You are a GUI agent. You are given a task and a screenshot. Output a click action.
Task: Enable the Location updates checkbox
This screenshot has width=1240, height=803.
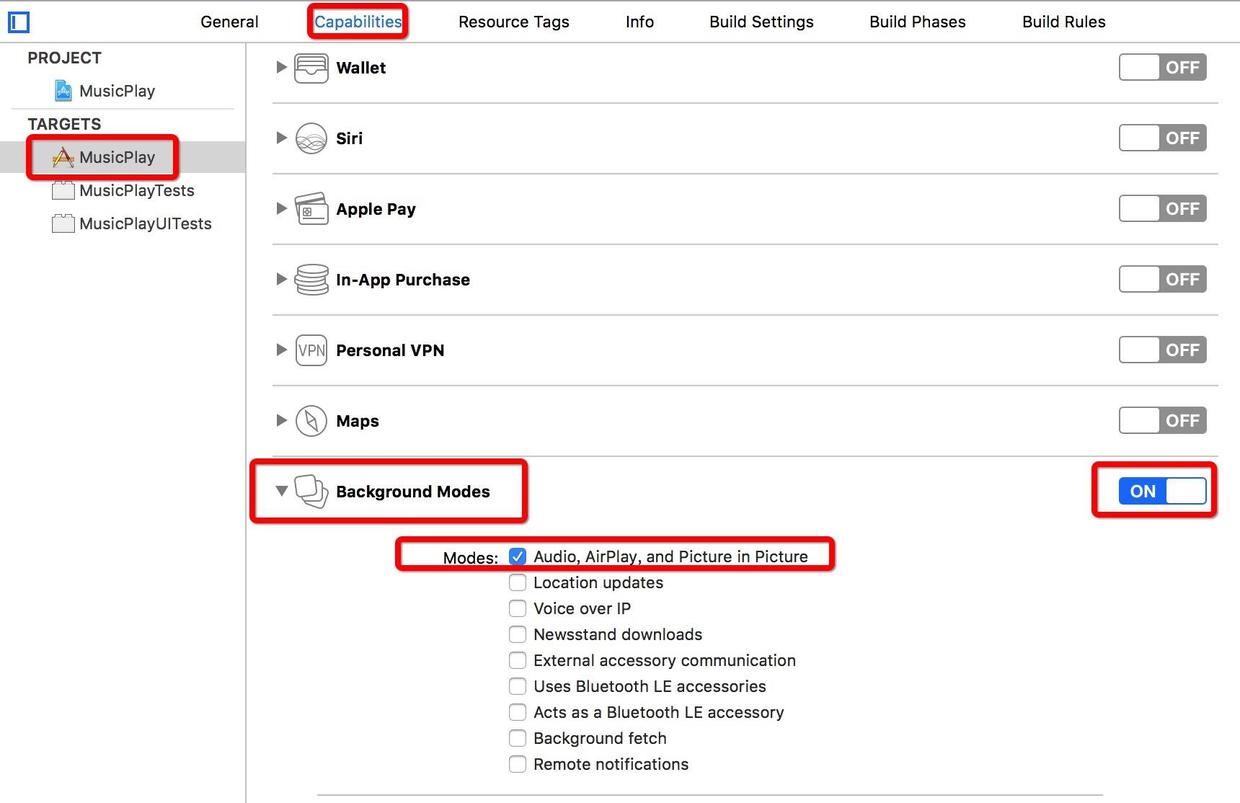[x=517, y=583]
